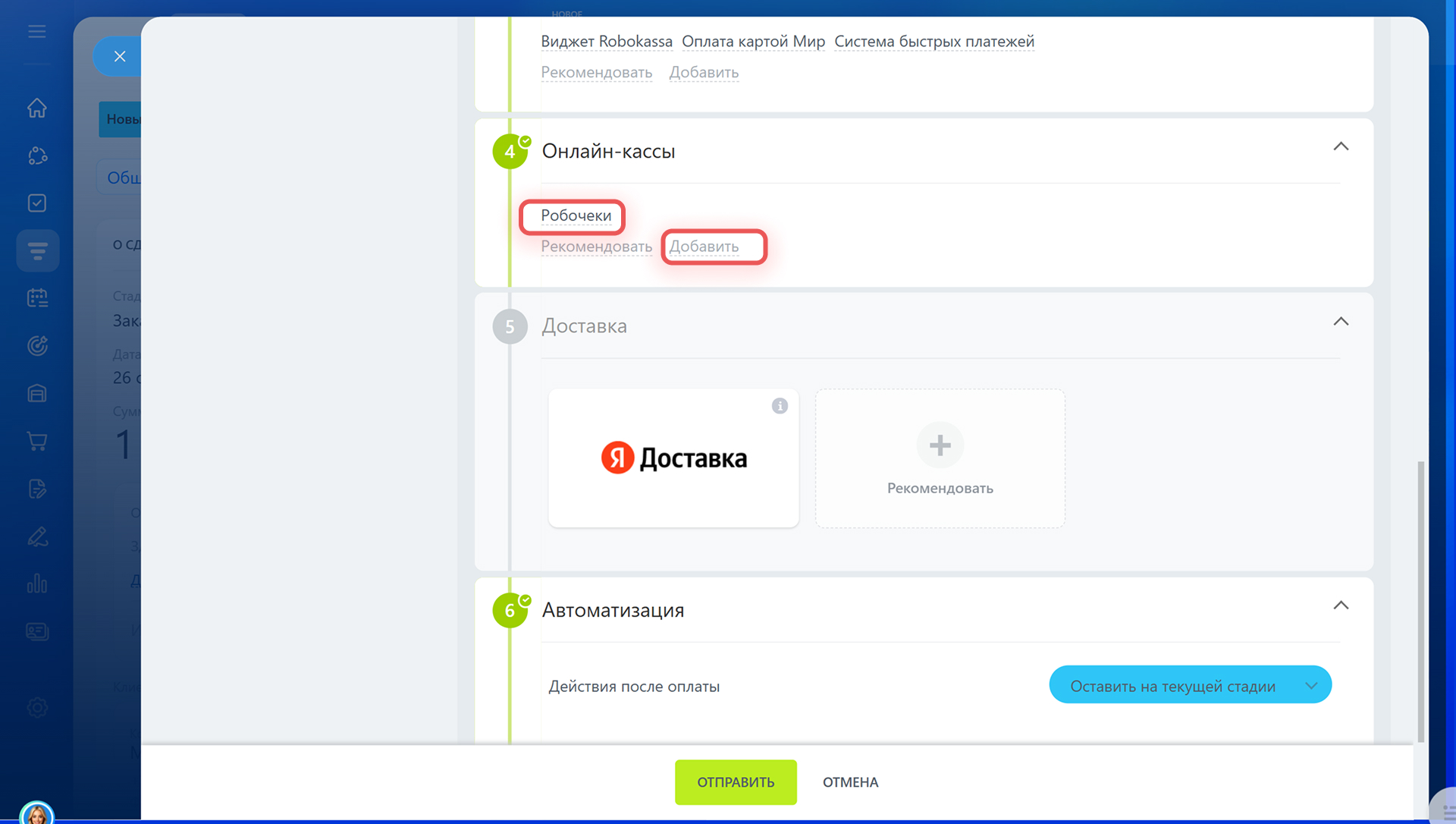The width and height of the screenshot is (1456, 824).
Task: Open the home icon in sidebar
Action: pos(37,109)
